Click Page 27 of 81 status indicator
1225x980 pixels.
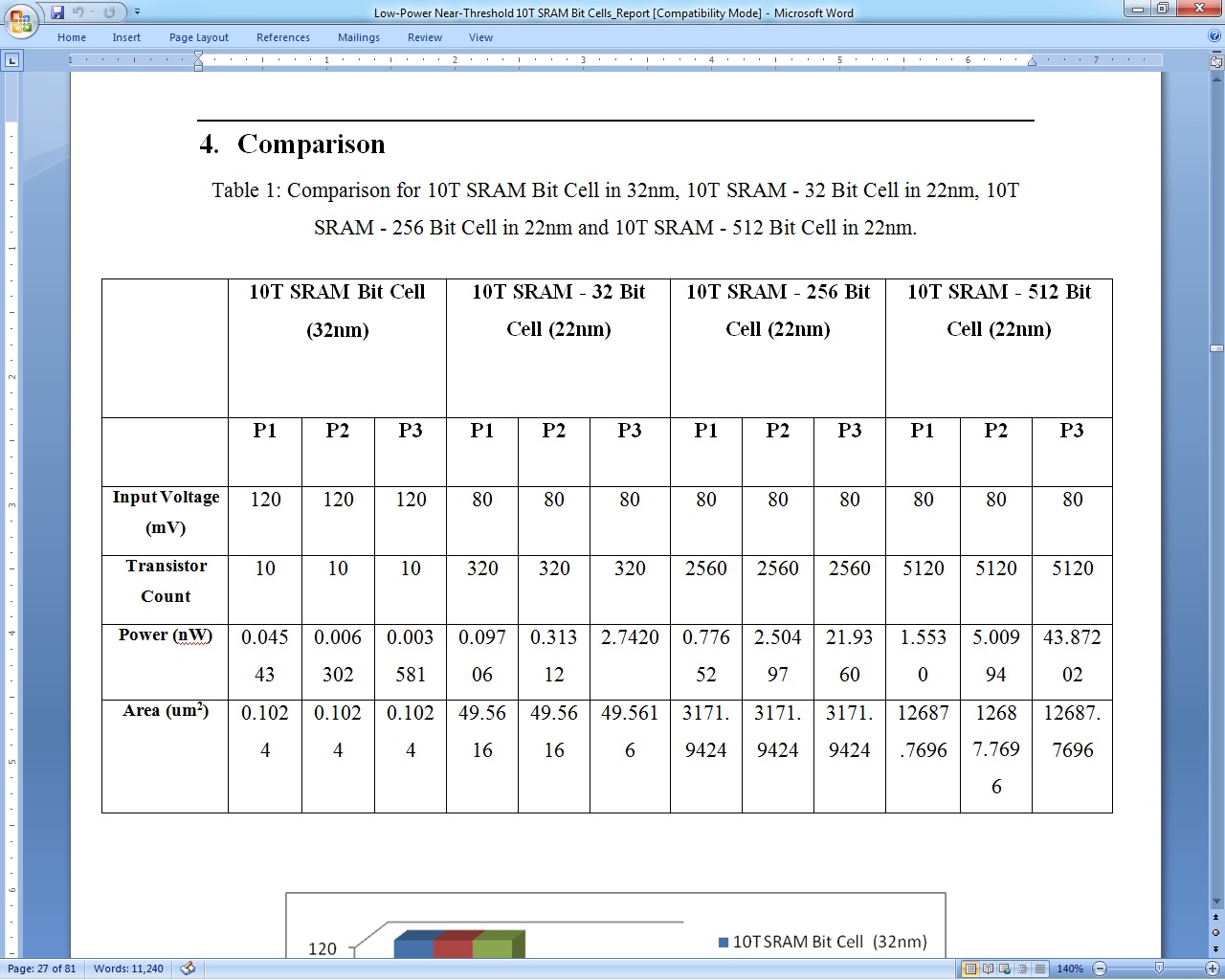click(41, 969)
